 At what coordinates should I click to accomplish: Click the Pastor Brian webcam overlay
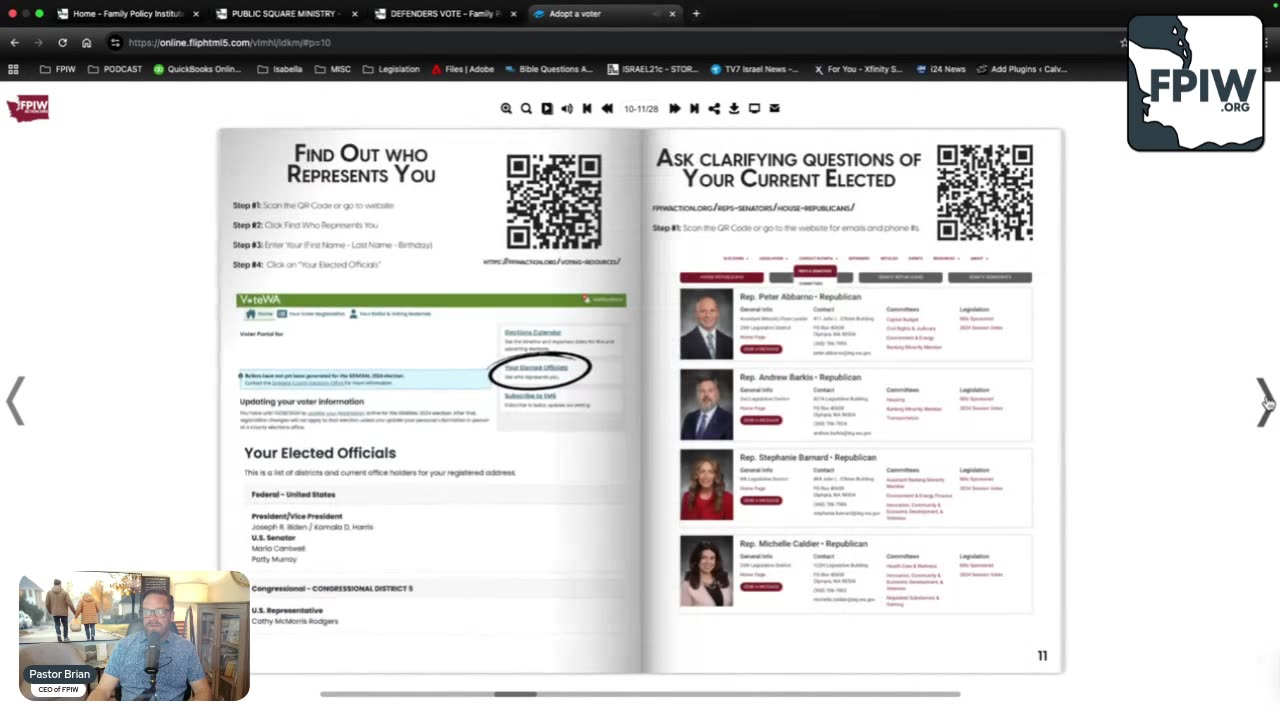134,636
